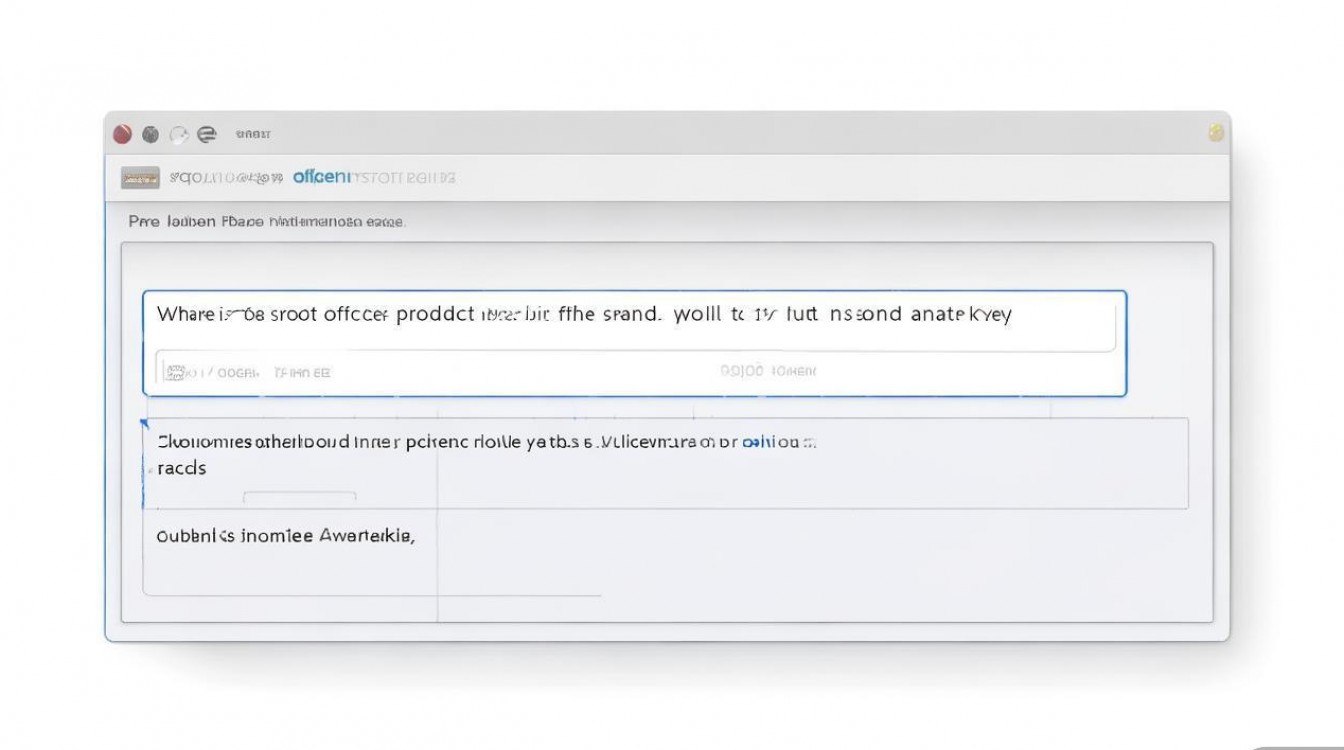1344x750 pixels.
Task: Click the light gray circle in title bar
Action: pos(179,134)
